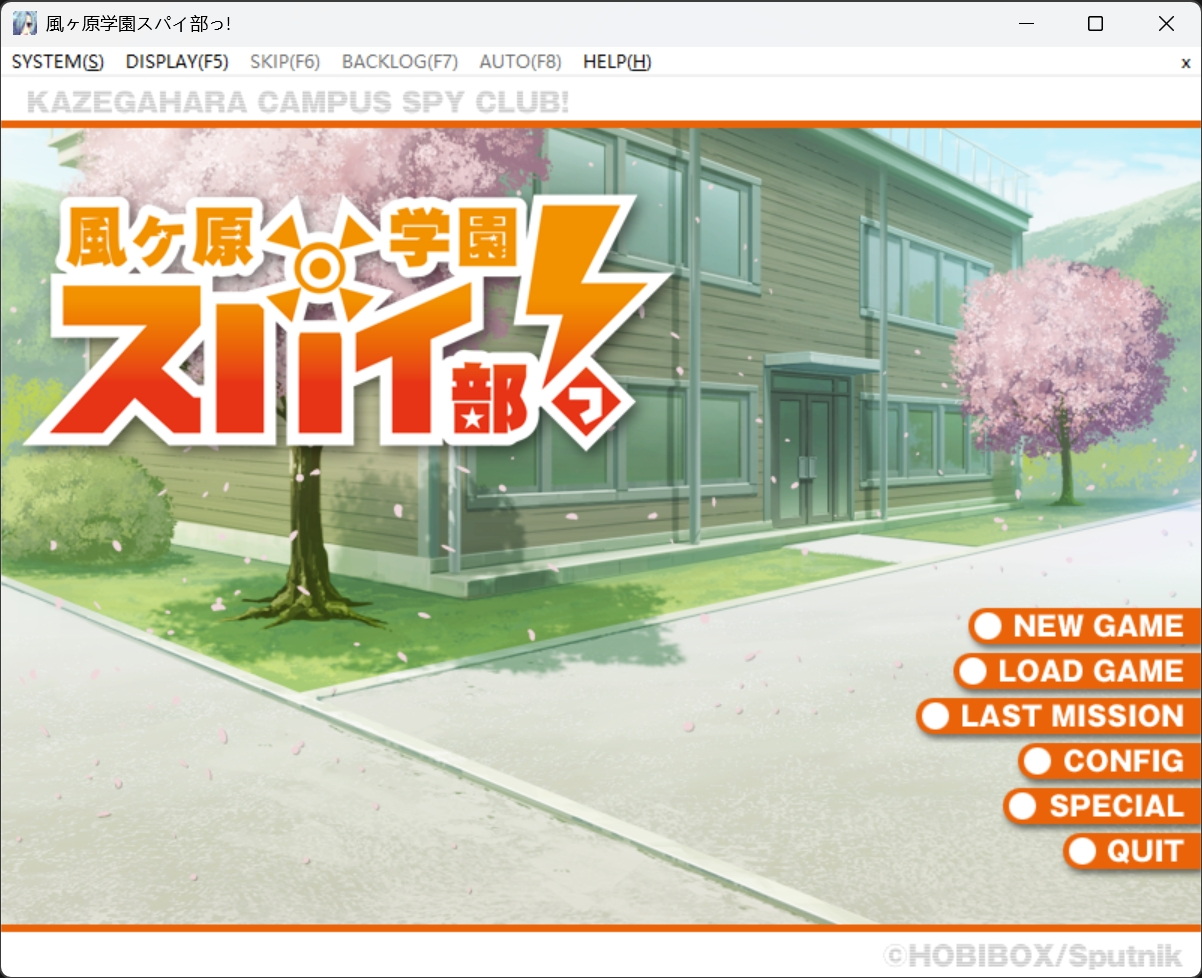The height and width of the screenshot is (978, 1202).
Task: Minimize the game window
Action: pyautogui.click(x=1025, y=24)
